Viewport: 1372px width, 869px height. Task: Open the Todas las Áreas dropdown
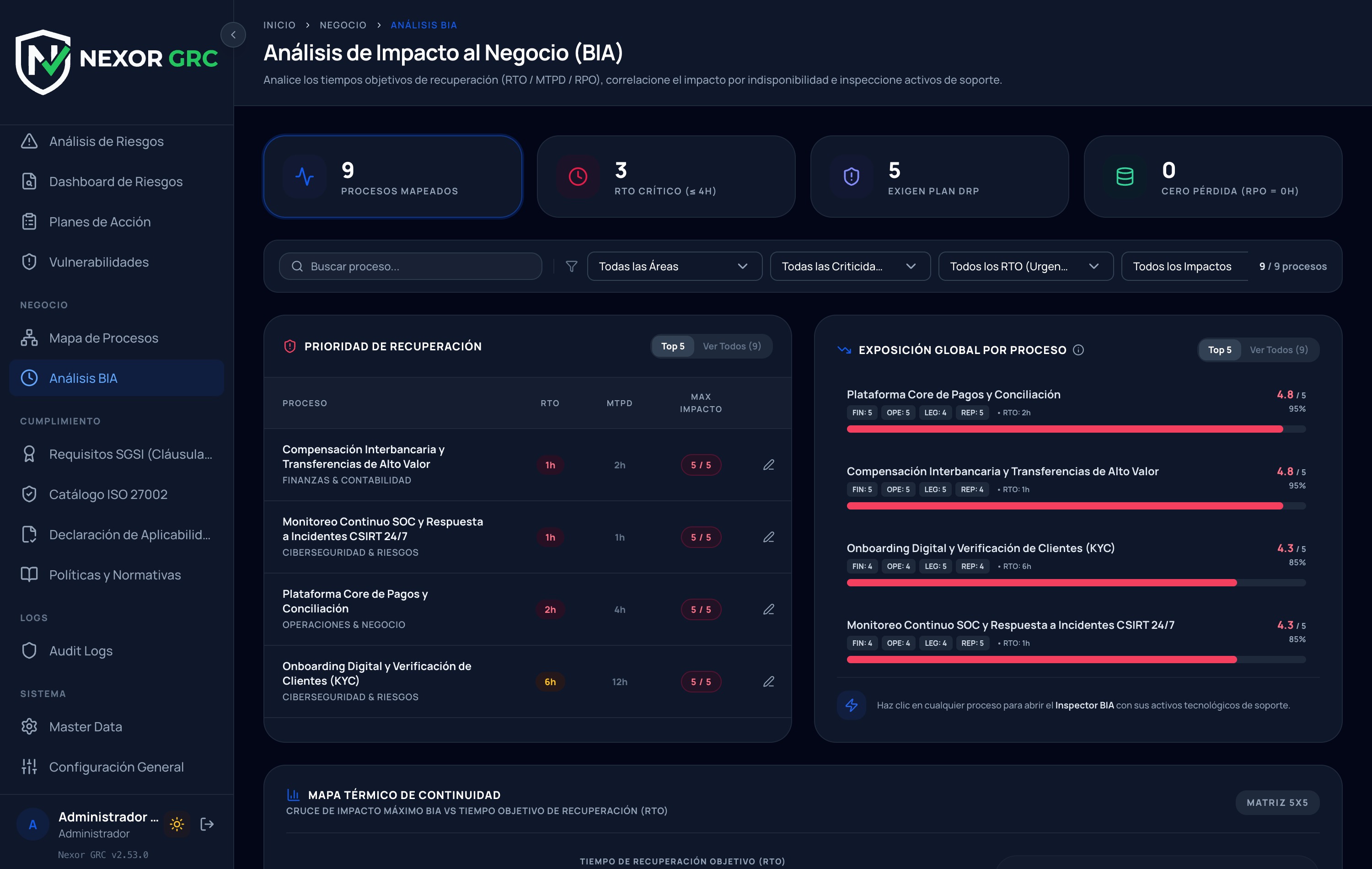pos(675,266)
